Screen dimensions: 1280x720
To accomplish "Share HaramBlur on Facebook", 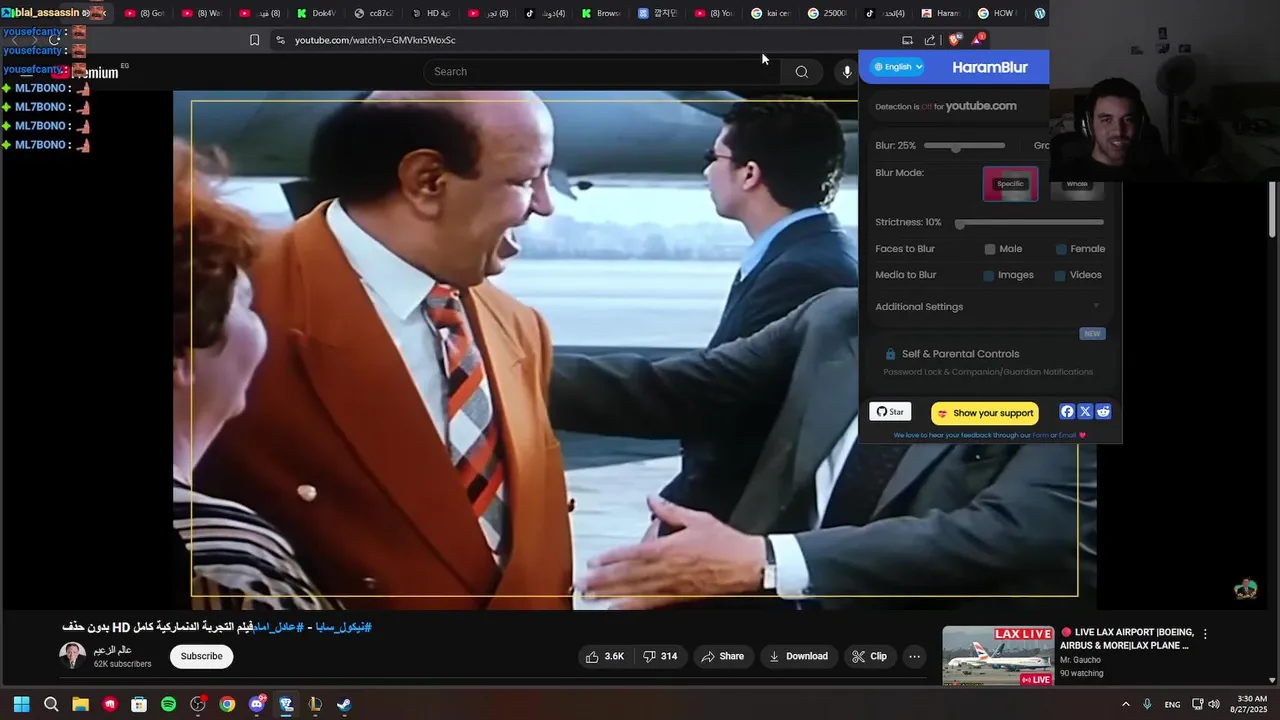I will pos(1067,412).
